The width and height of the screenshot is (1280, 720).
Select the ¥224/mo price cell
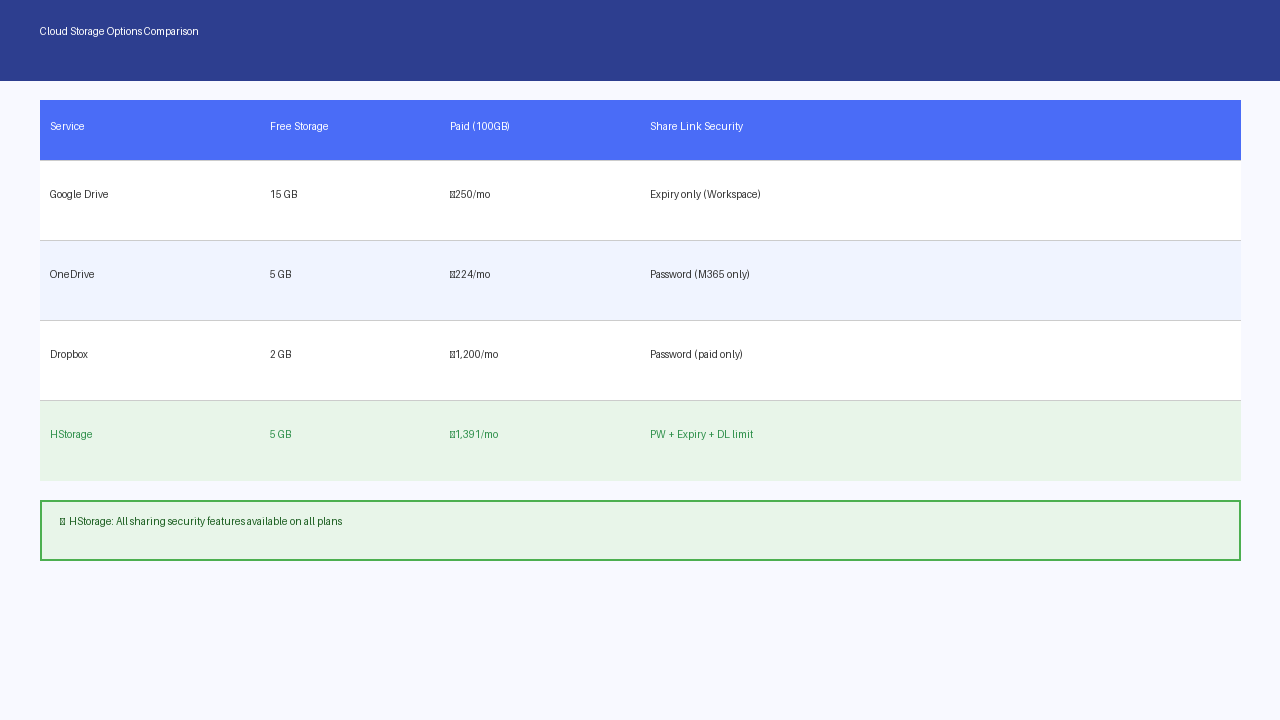tap(470, 275)
